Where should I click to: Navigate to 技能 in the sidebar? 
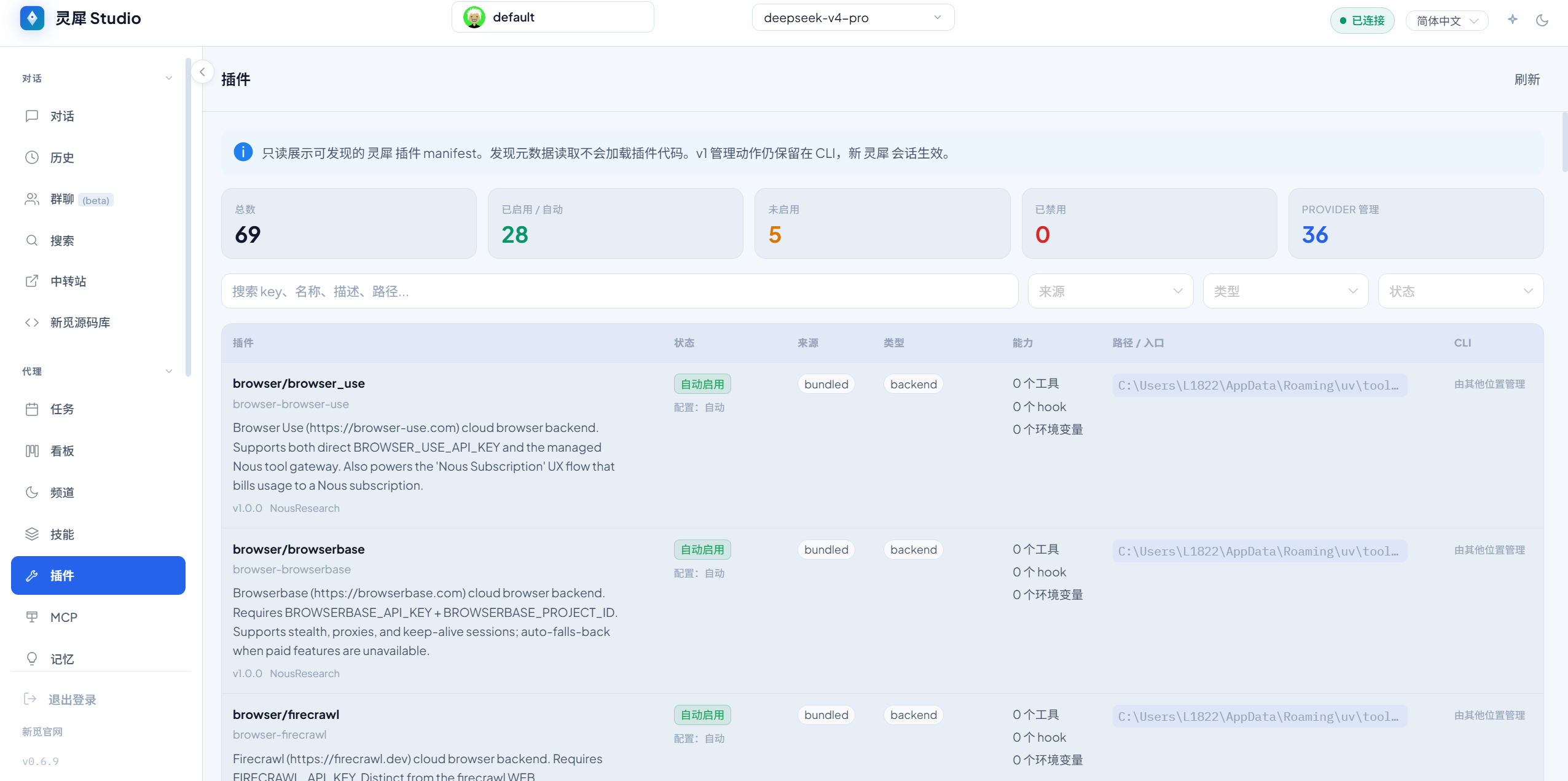pyautogui.click(x=98, y=535)
